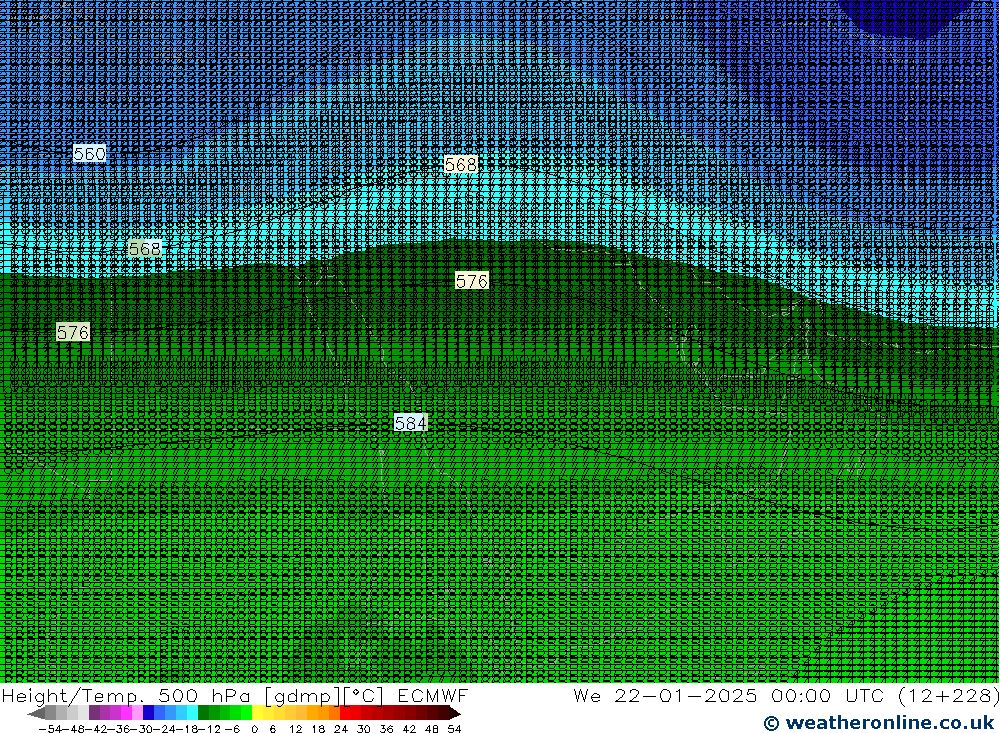Click the 584 contour label

(410, 423)
